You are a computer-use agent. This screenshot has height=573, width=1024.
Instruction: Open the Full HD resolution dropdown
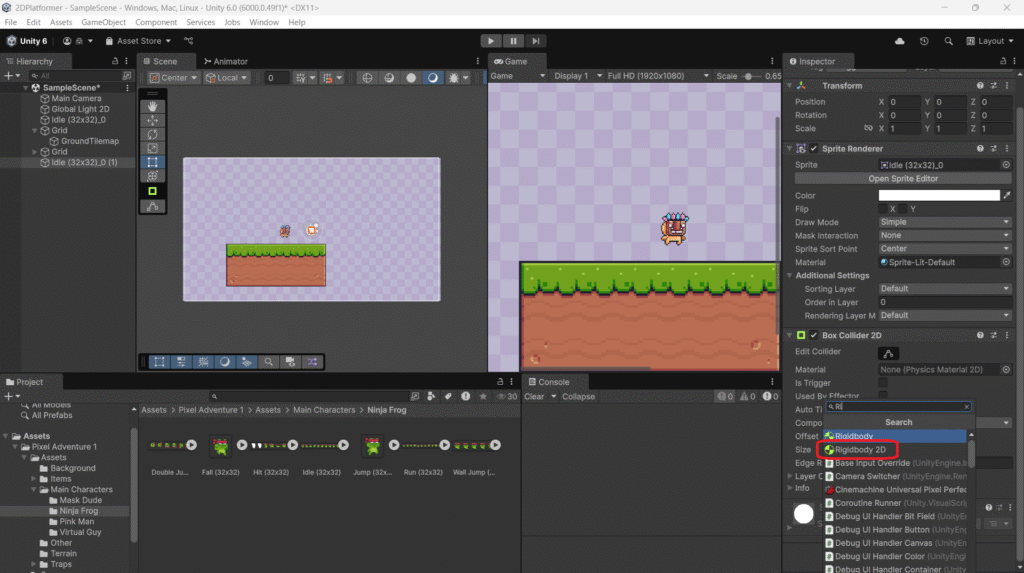tap(658, 76)
